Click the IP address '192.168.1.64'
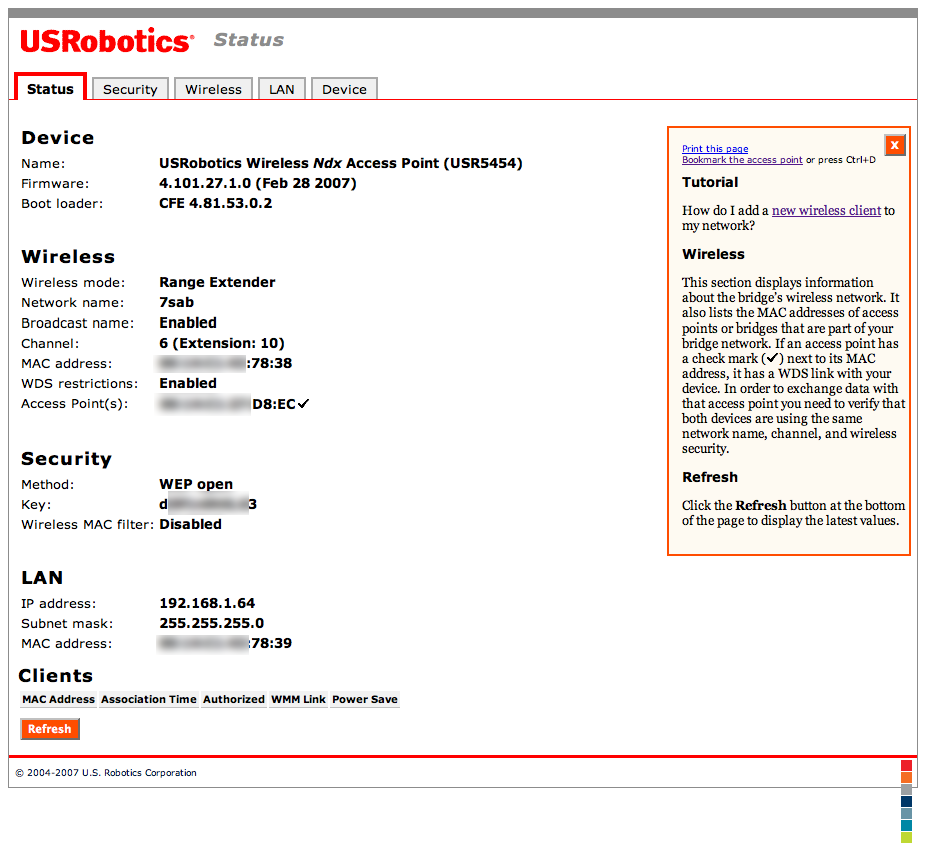Screen dimensions: 926x848 click(x=207, y=603)
